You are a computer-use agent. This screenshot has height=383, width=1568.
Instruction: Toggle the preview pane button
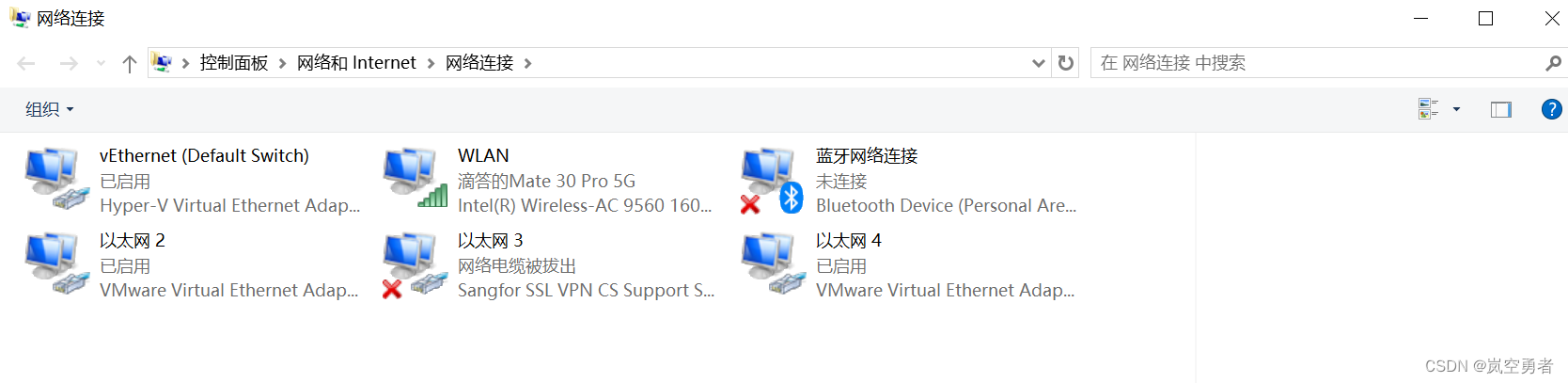click(x=1501, y=109)
